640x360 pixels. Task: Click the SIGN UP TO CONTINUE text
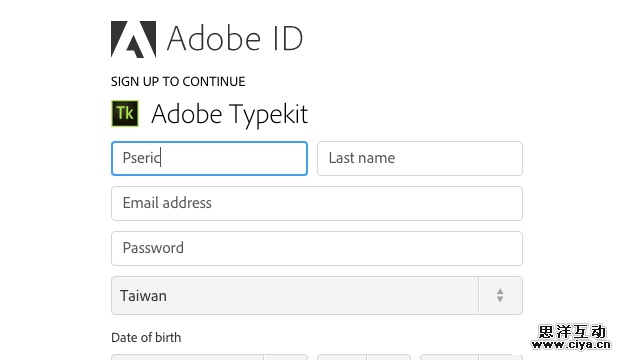pyautogui.click(x=178, y=82)
